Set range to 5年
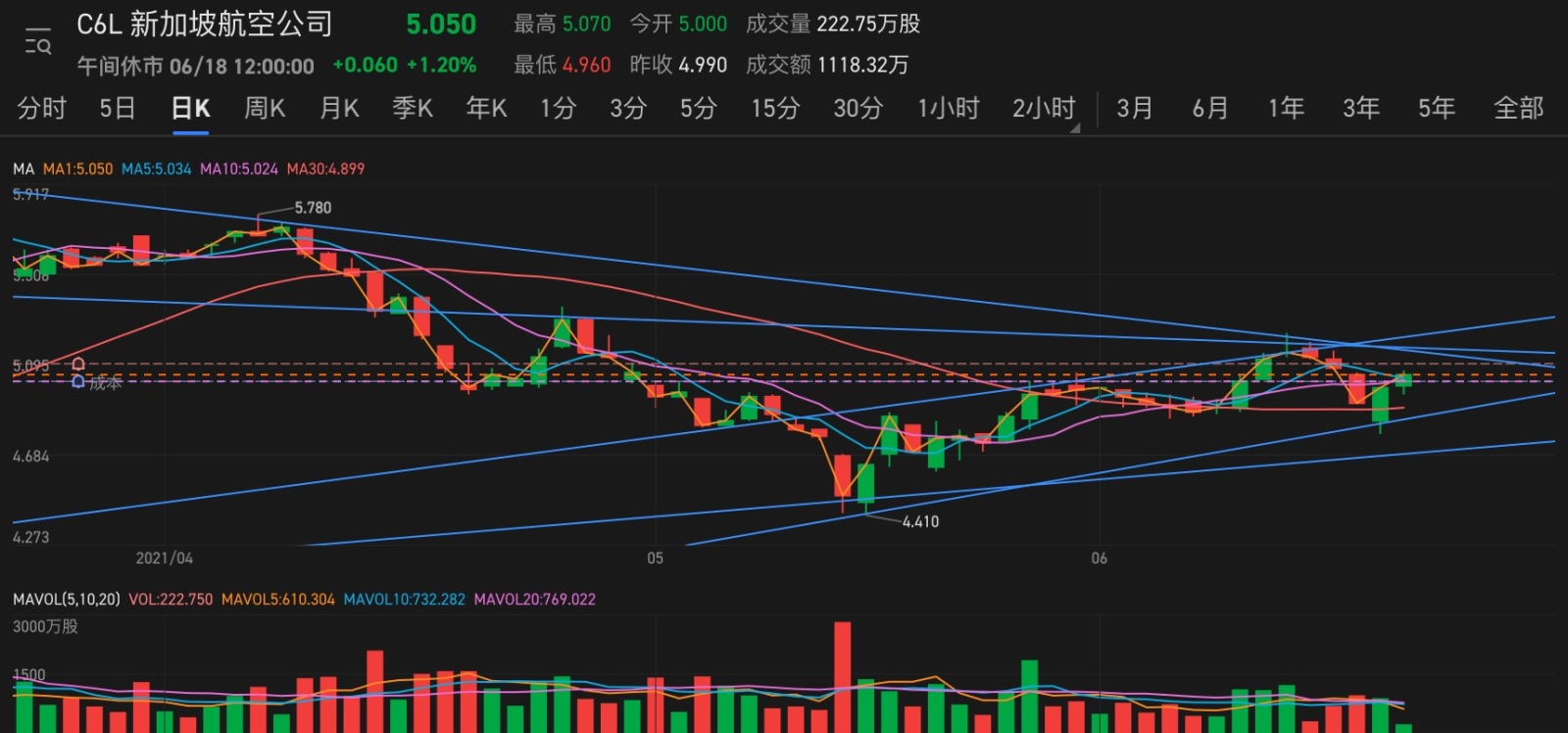Image resolution: width=1568 pixels, height=733 pixels. point(1437,108)
